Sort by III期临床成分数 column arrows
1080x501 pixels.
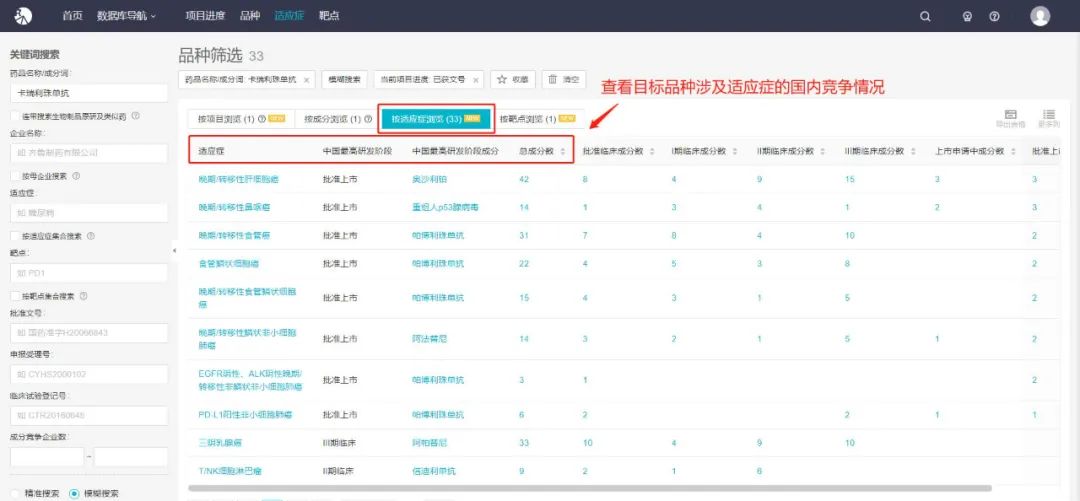(913, 151)
